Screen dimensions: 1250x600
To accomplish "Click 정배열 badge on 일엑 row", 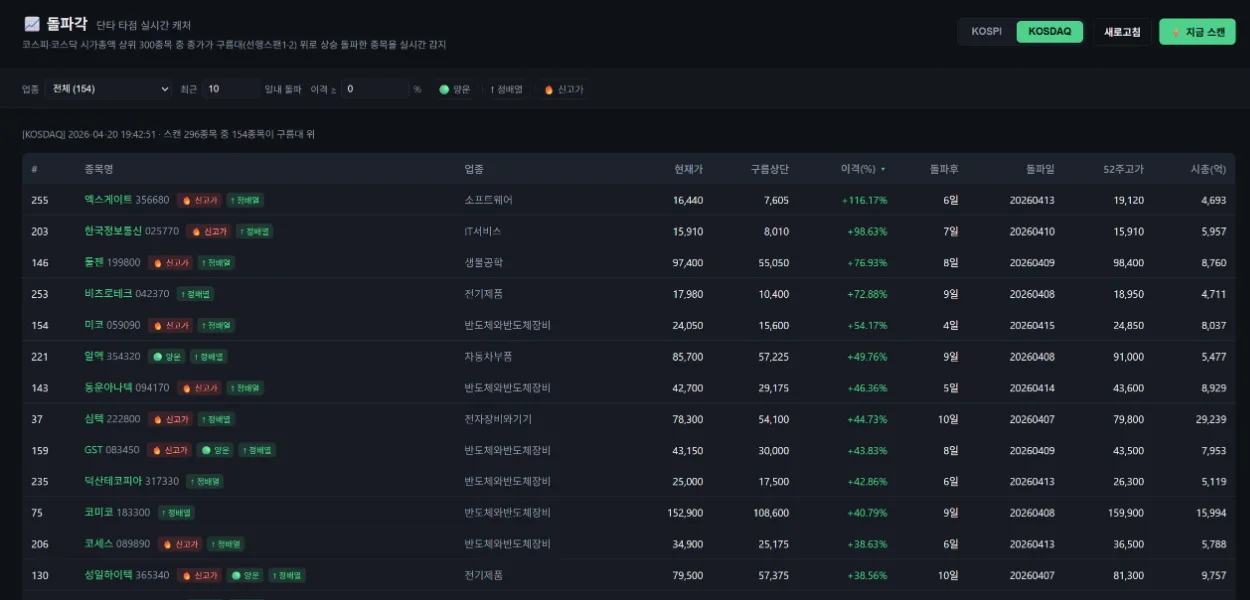I will tap(209, 356).
